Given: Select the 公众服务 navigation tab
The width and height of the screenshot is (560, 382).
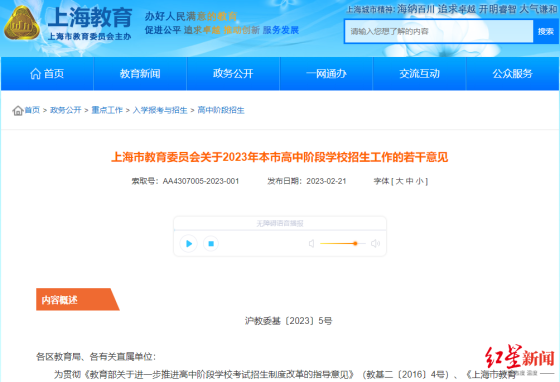Looking at the screenshot, I should click(x=512, y=74).
